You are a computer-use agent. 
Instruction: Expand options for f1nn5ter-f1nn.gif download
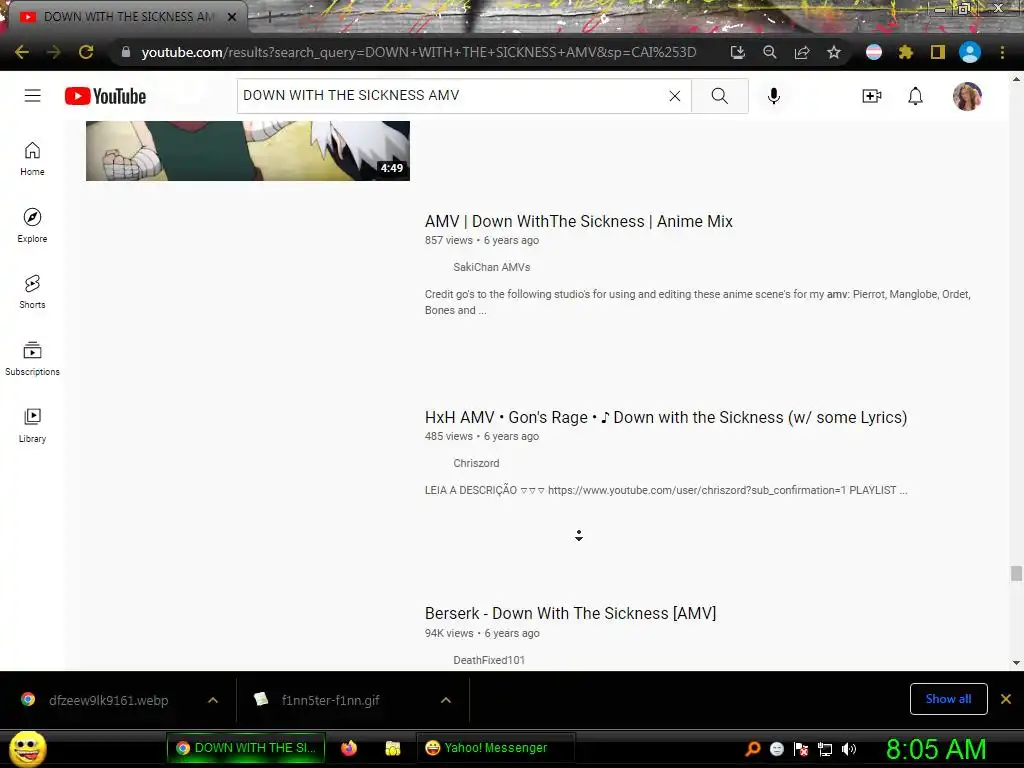[446, 700]
